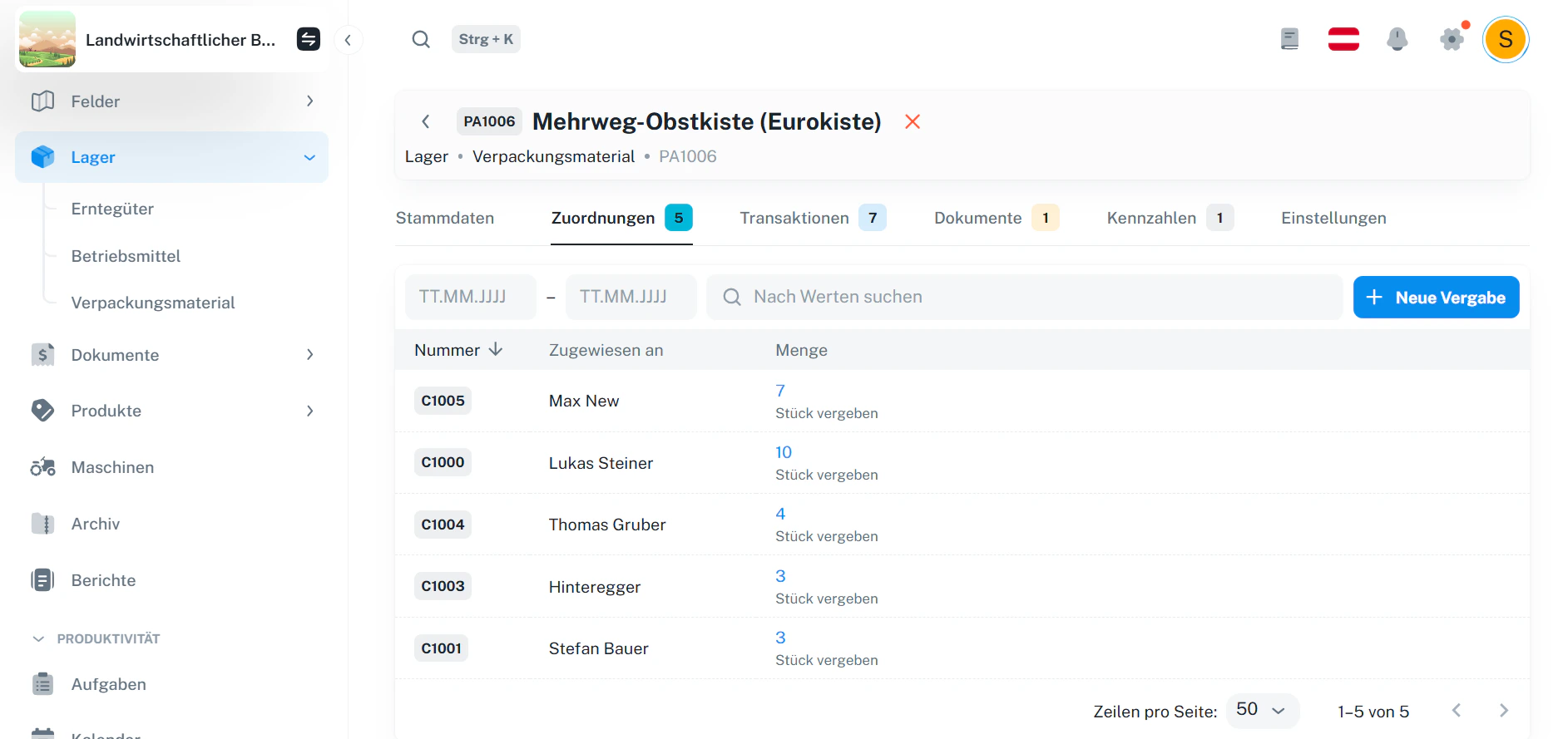This screenshot has width=1568, height=739.
Task: Follow the Verpackungsmaterial breadcrumb link
Action: (553, 156)
